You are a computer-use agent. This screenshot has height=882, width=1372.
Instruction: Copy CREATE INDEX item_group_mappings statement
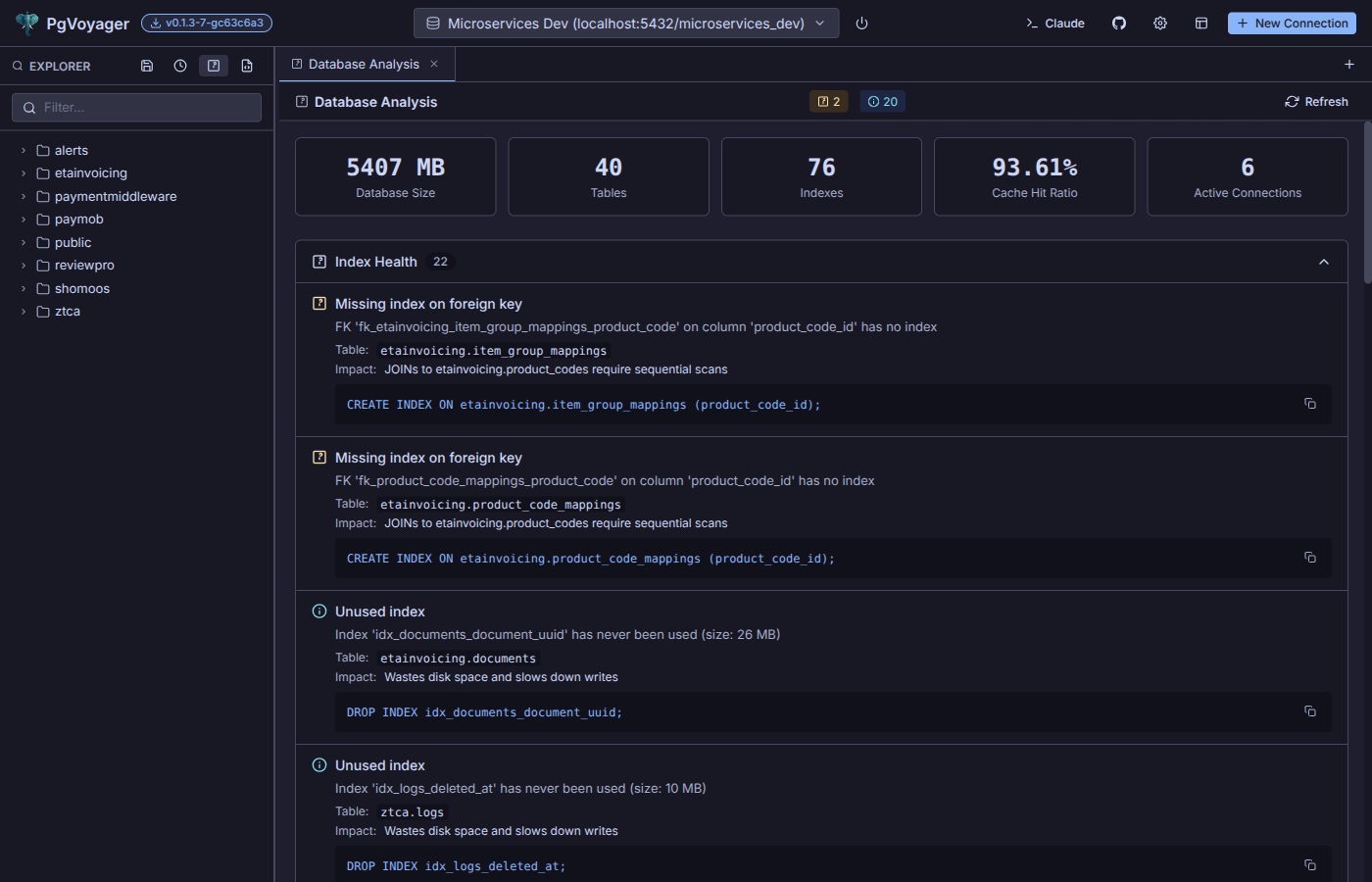(x=1310, y=404)
